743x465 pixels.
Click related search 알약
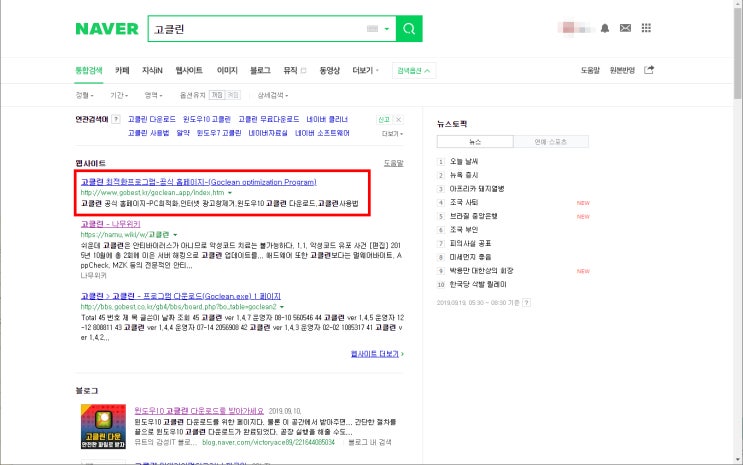(183, 133)
